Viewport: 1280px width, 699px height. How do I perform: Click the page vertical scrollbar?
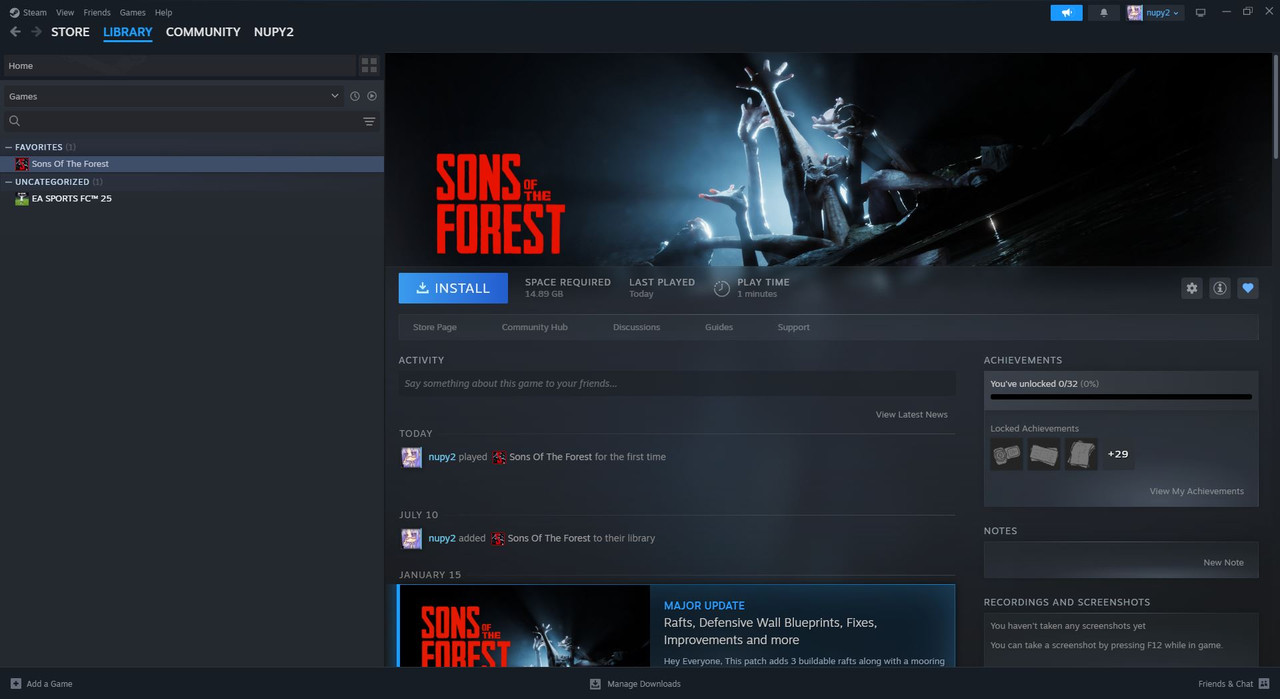(x=1275, y=105)
